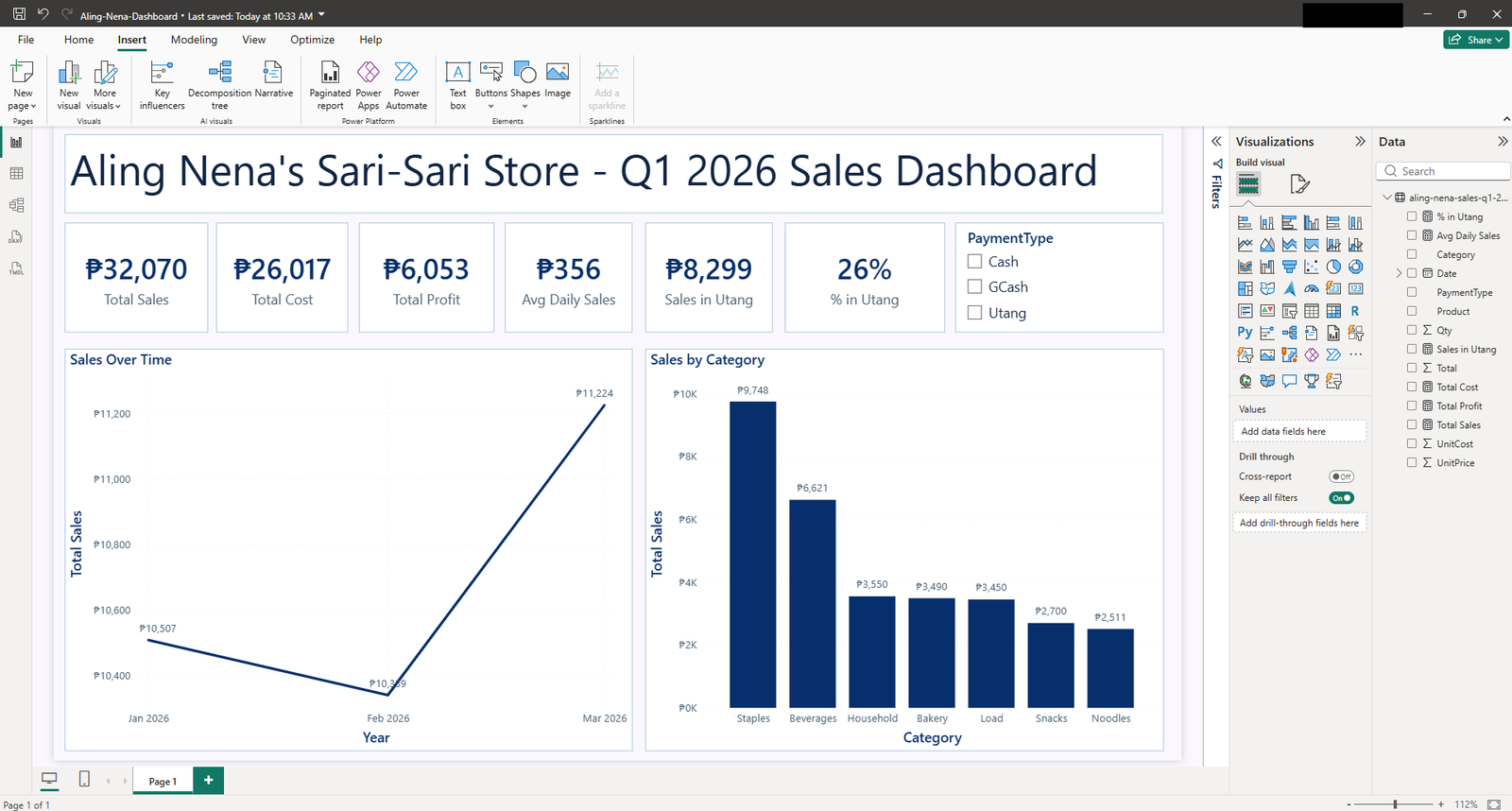1512x811 pixels.
Task: Select Line chart visualization icon
Action: pyautogui.click(x=1245, y=245)
